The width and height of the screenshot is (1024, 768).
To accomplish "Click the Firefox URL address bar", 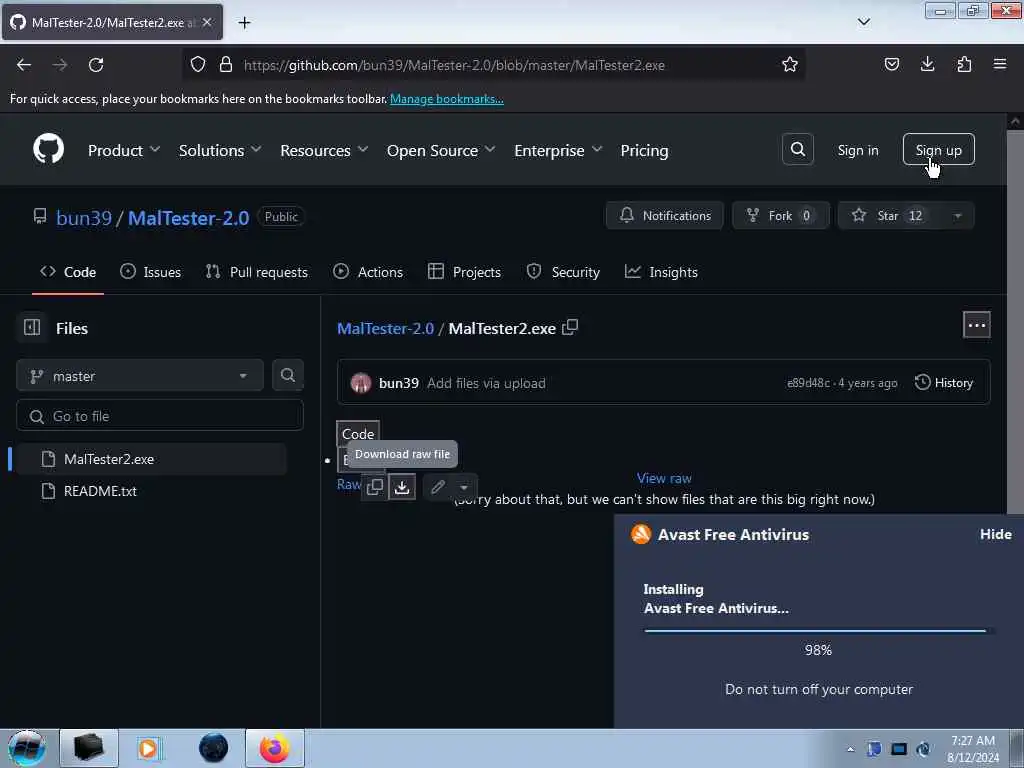I will pos(493,65).
